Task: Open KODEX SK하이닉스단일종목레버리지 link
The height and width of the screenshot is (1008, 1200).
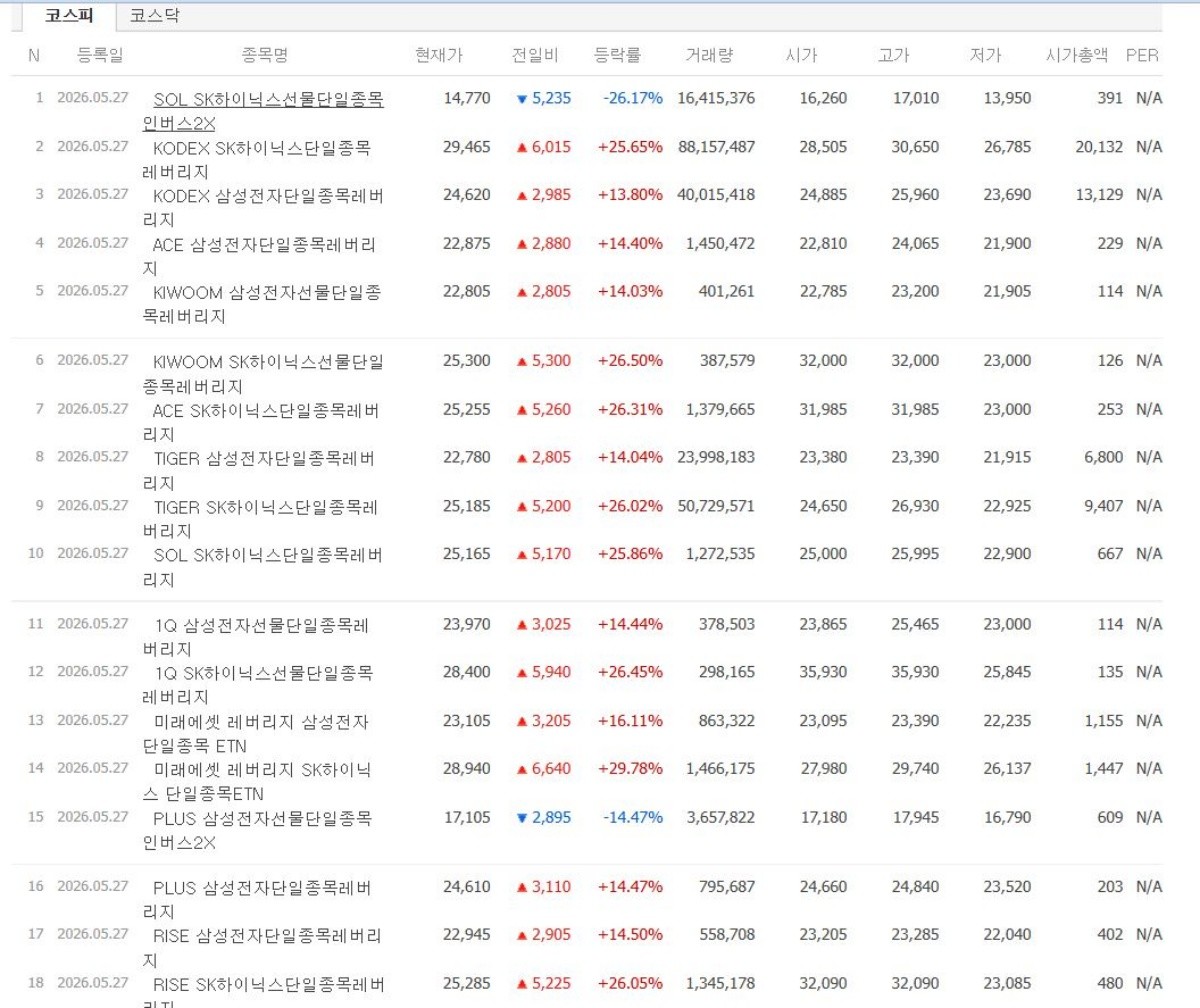Action: pyautogui.click(x=256, y=159)
